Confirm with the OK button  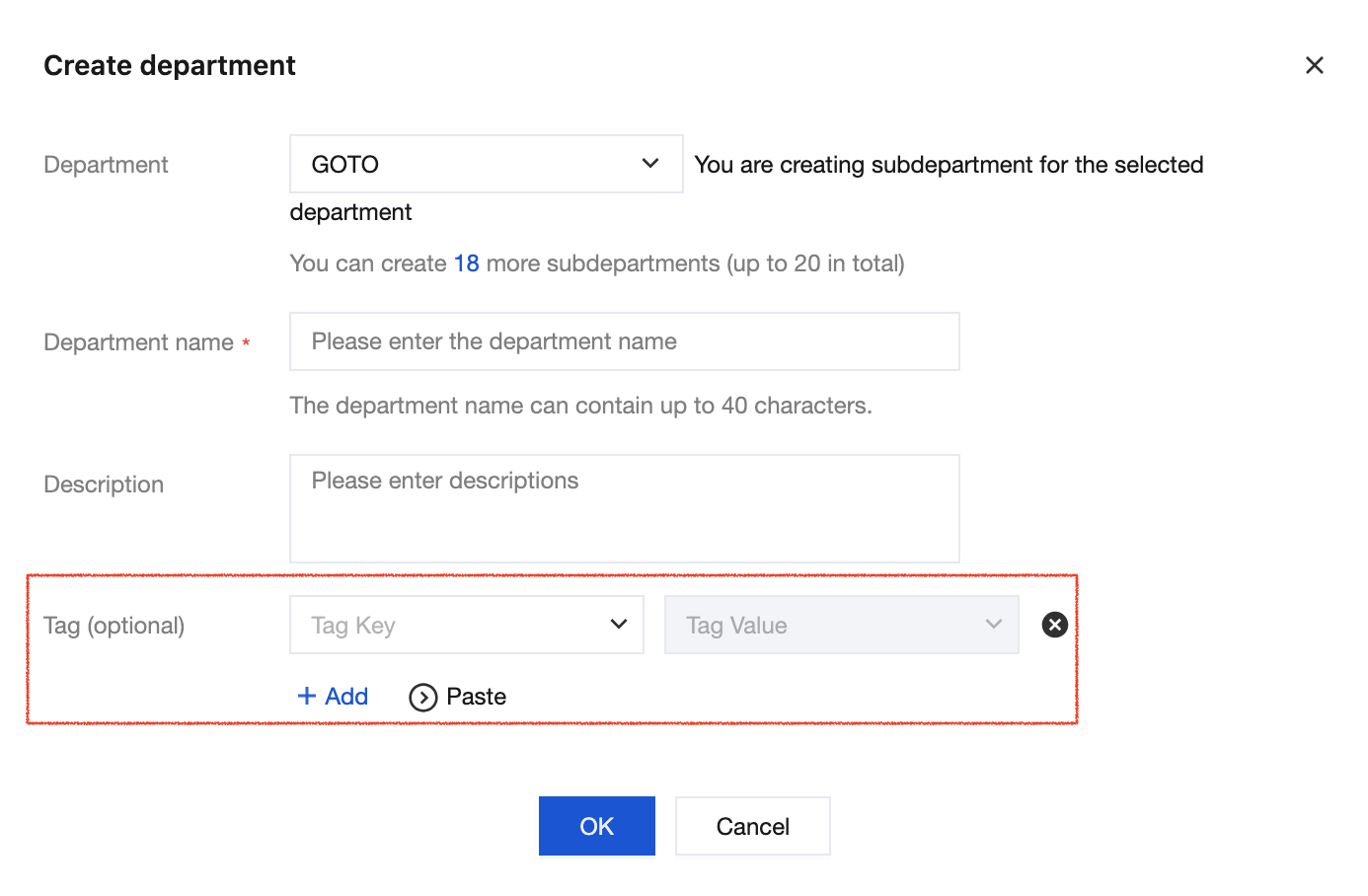coord(596,826)
